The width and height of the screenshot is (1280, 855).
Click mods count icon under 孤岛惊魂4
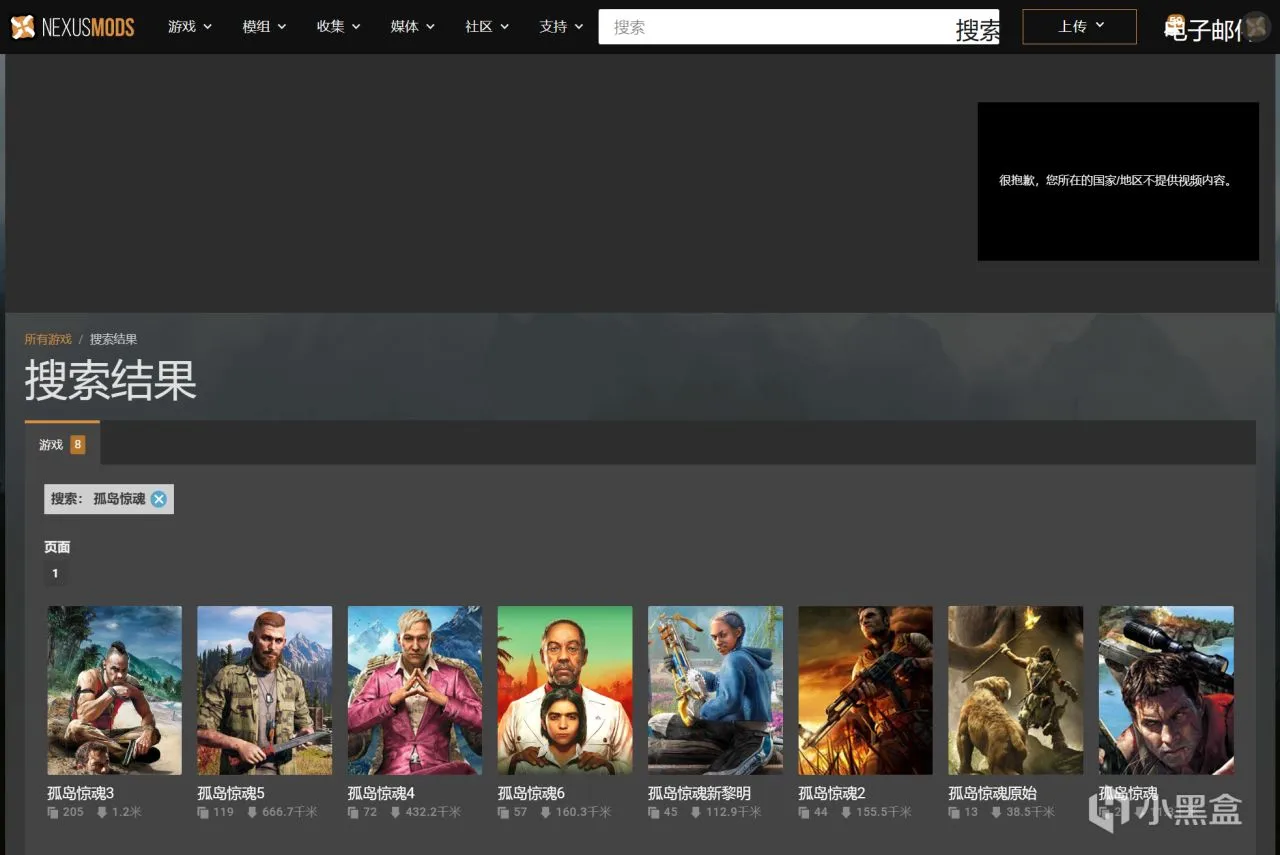(353, 812)
